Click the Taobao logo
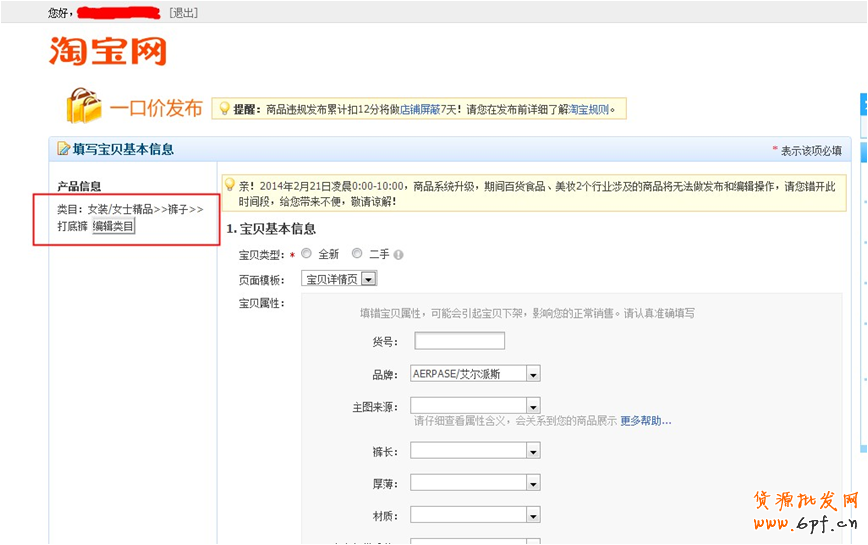This screenshot has height=545, width=868. click(x=107, y=51)
